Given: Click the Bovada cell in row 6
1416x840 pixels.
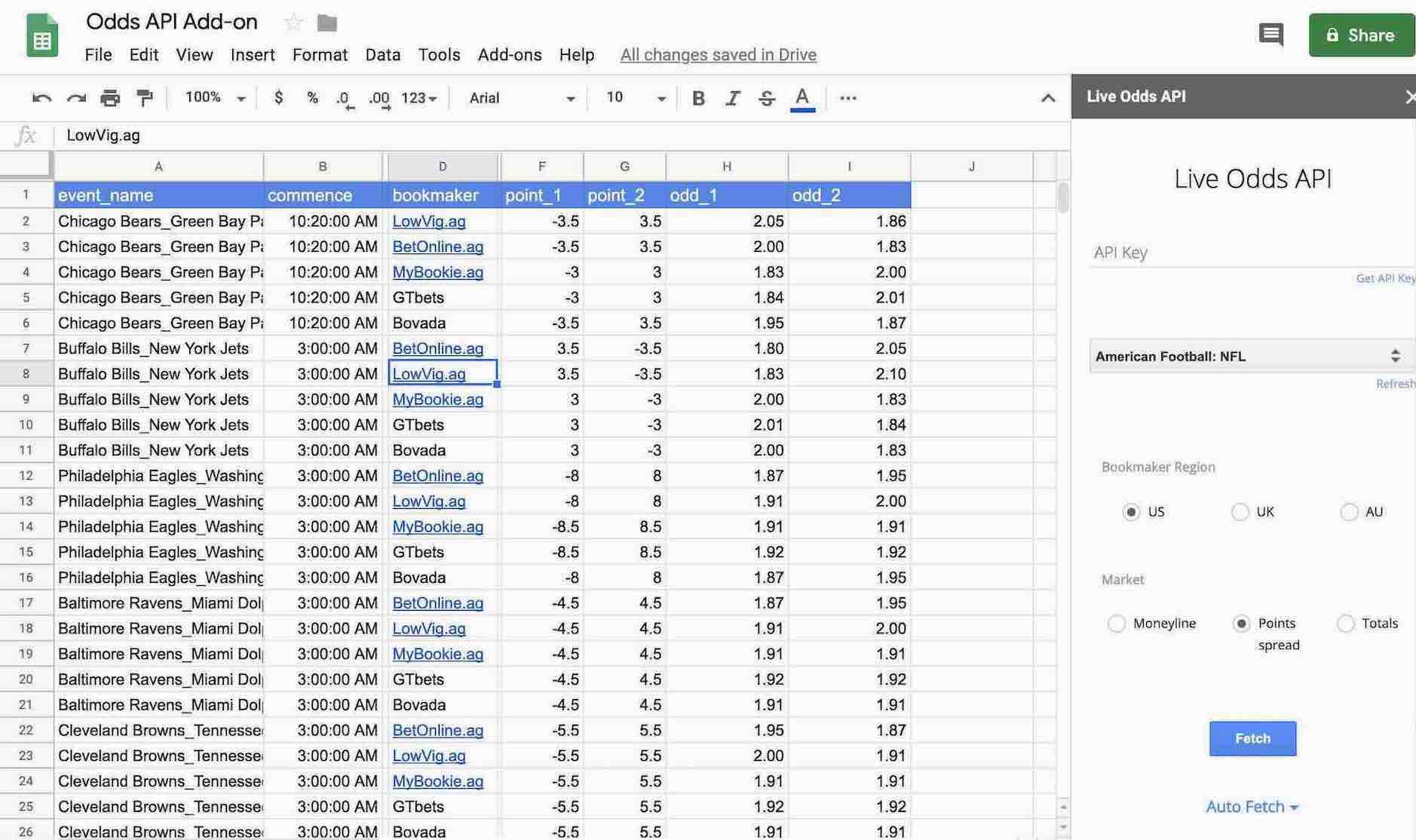Looking at the screenshot, I should coord(443,323).
